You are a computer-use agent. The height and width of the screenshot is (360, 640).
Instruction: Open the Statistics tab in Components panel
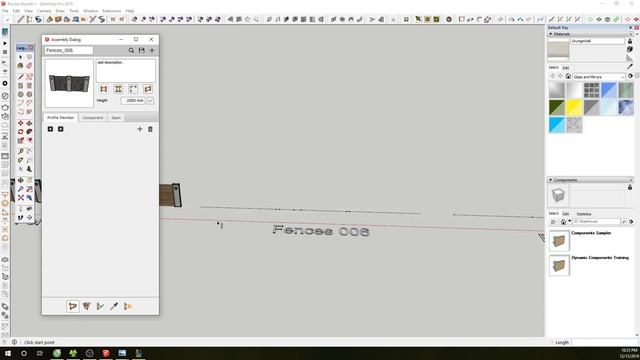pyautogui.click(x=584, y=214)
